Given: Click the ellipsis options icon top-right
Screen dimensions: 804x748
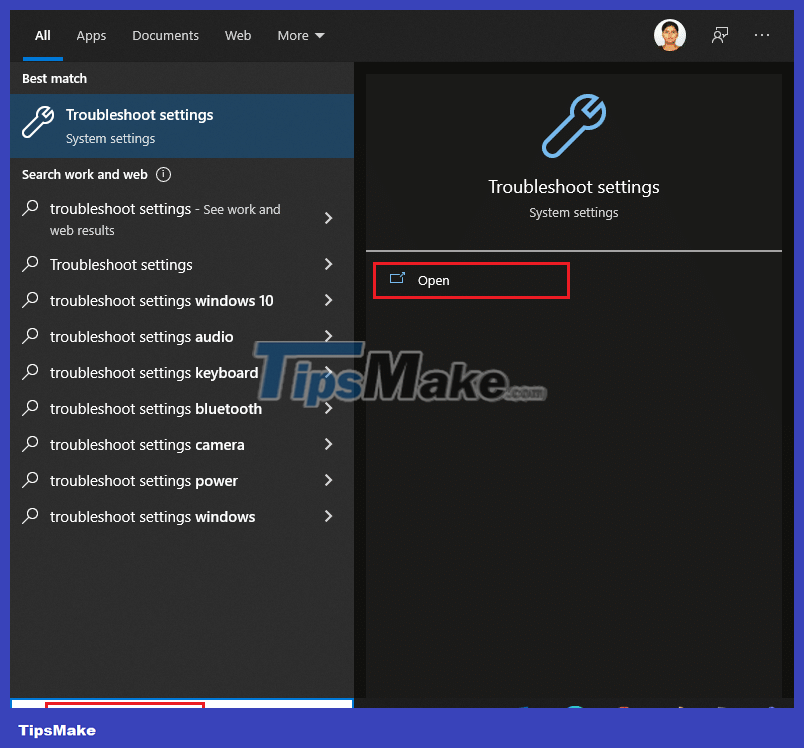Looking at the screenshot, I should tap(762, 34).
